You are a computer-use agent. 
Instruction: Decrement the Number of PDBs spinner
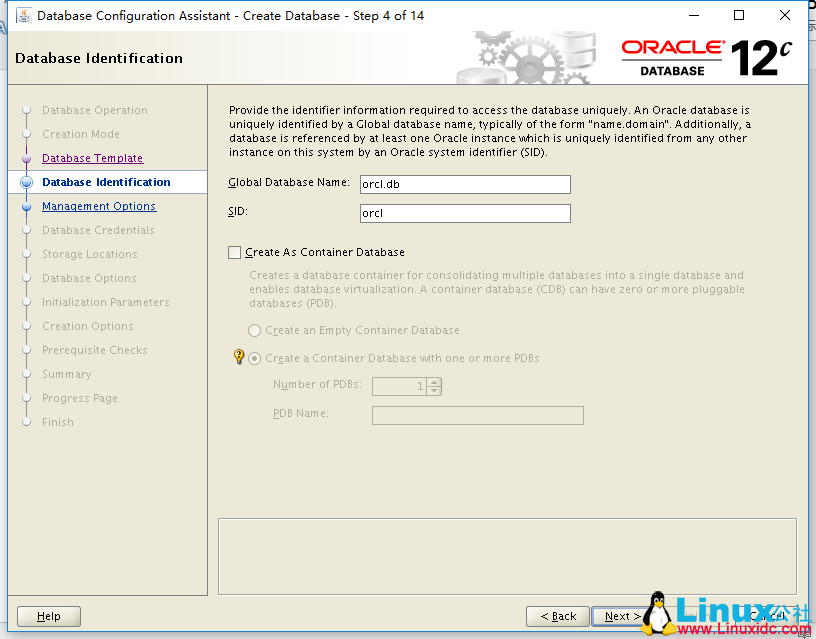tap(434, 391)
